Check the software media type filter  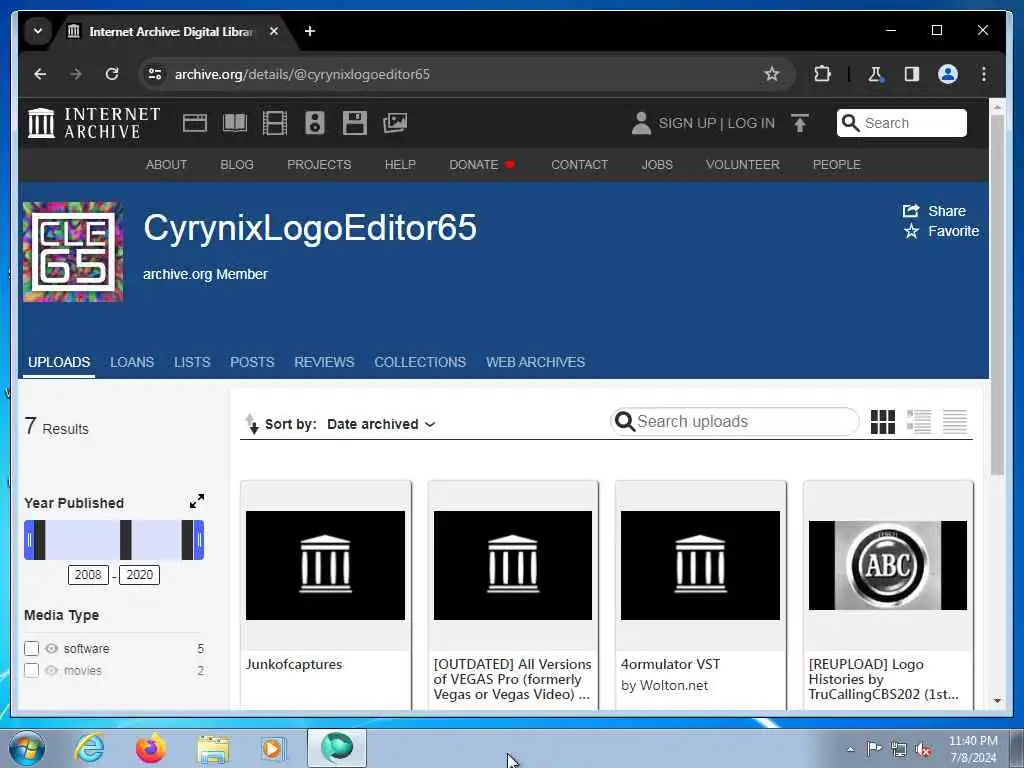[31, 648]
